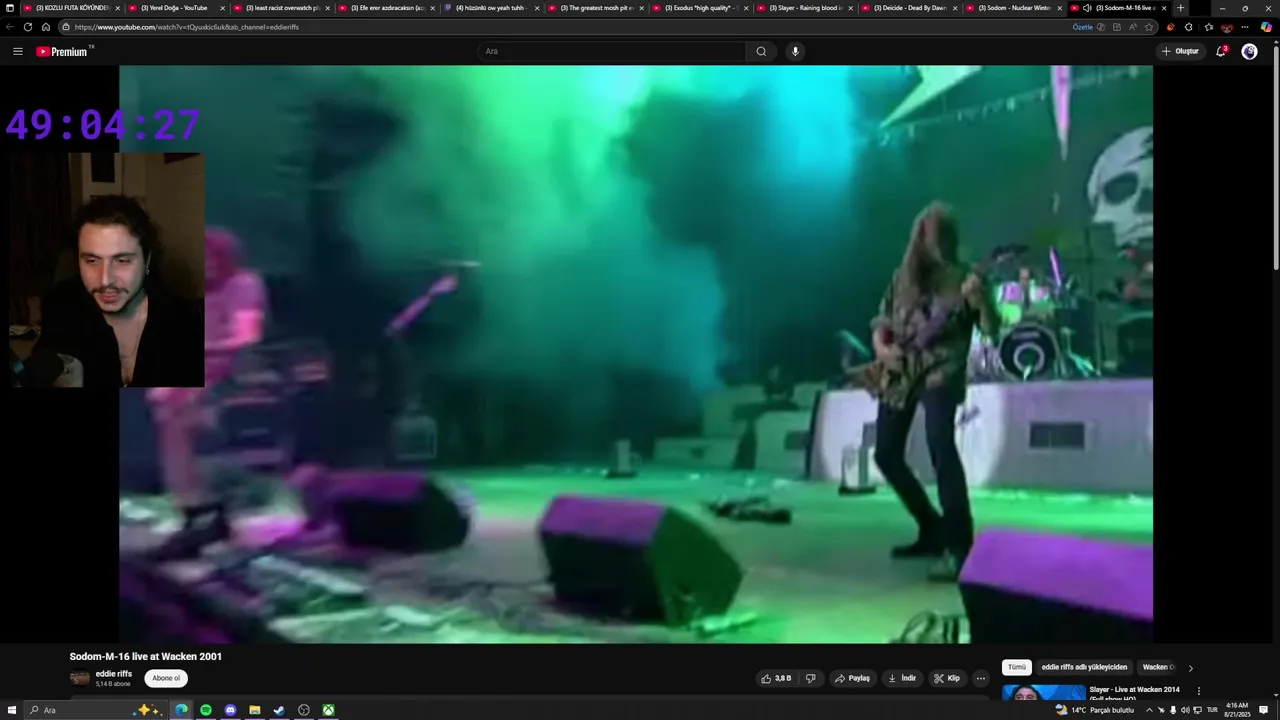Click Özetle in the address bar
The image size is (1280, 720).
click(1083, 27)
